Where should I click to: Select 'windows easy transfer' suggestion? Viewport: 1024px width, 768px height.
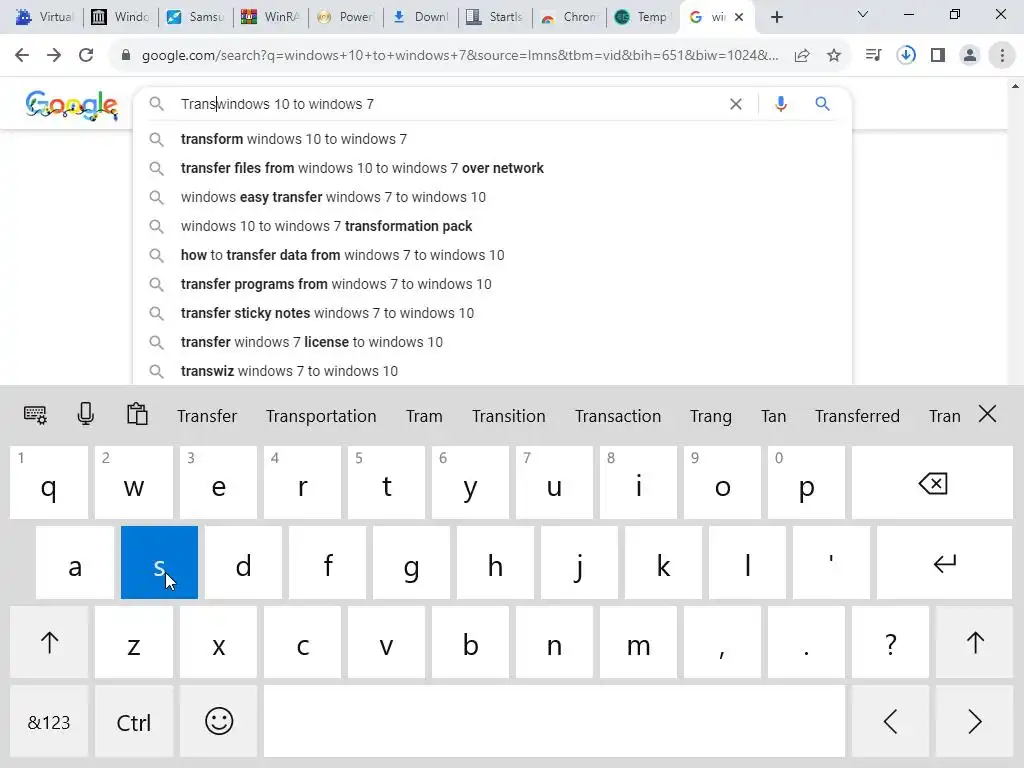pyautogui.click(x=492, y=197)
